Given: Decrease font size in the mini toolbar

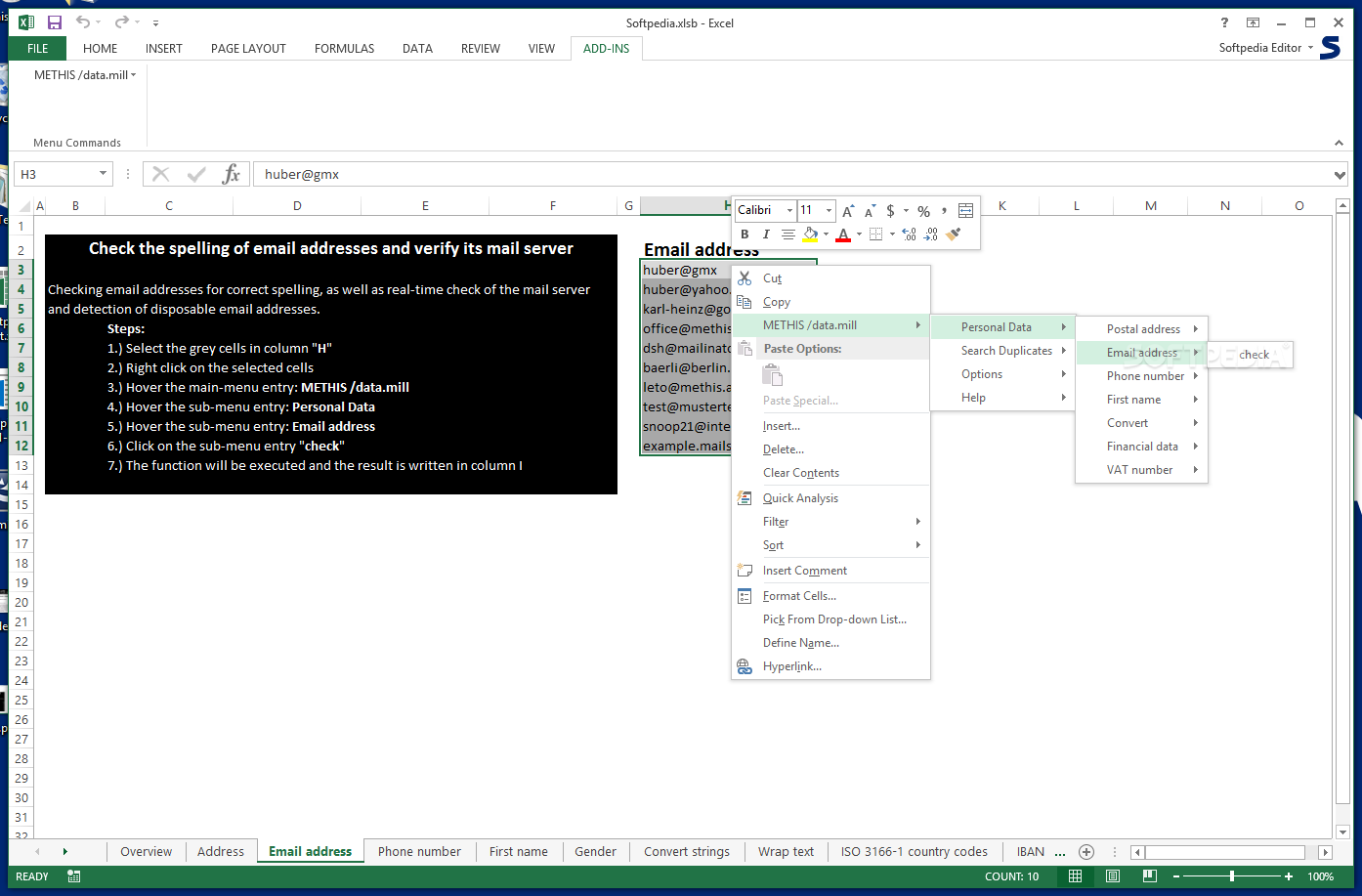Looking at the screenshot, I should [x=869, y=210].
